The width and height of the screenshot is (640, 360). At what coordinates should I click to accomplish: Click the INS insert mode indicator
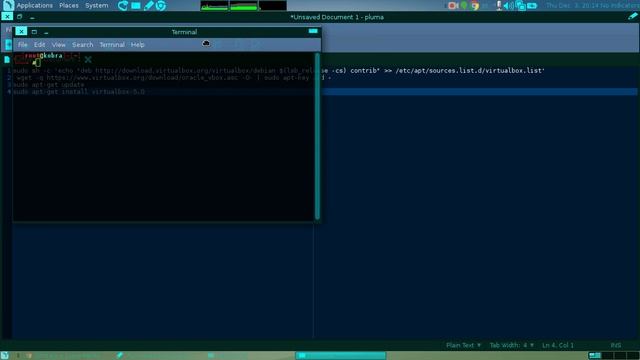point(616,345)
